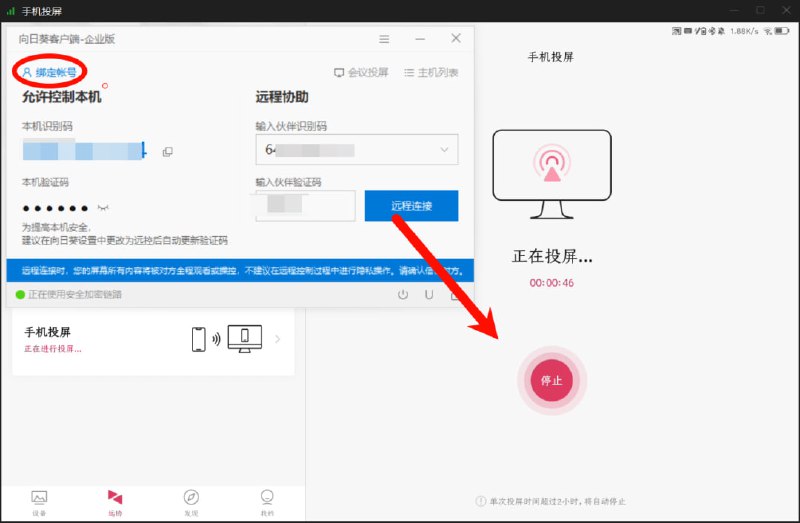
Task: Click the U icon in status bar
Action: coord(429,295)
